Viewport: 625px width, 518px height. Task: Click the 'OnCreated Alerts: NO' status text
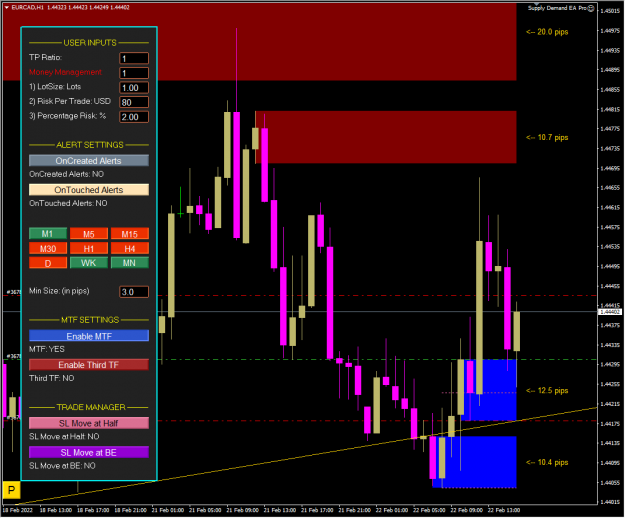pyautogui.click(x=67, y=174)
